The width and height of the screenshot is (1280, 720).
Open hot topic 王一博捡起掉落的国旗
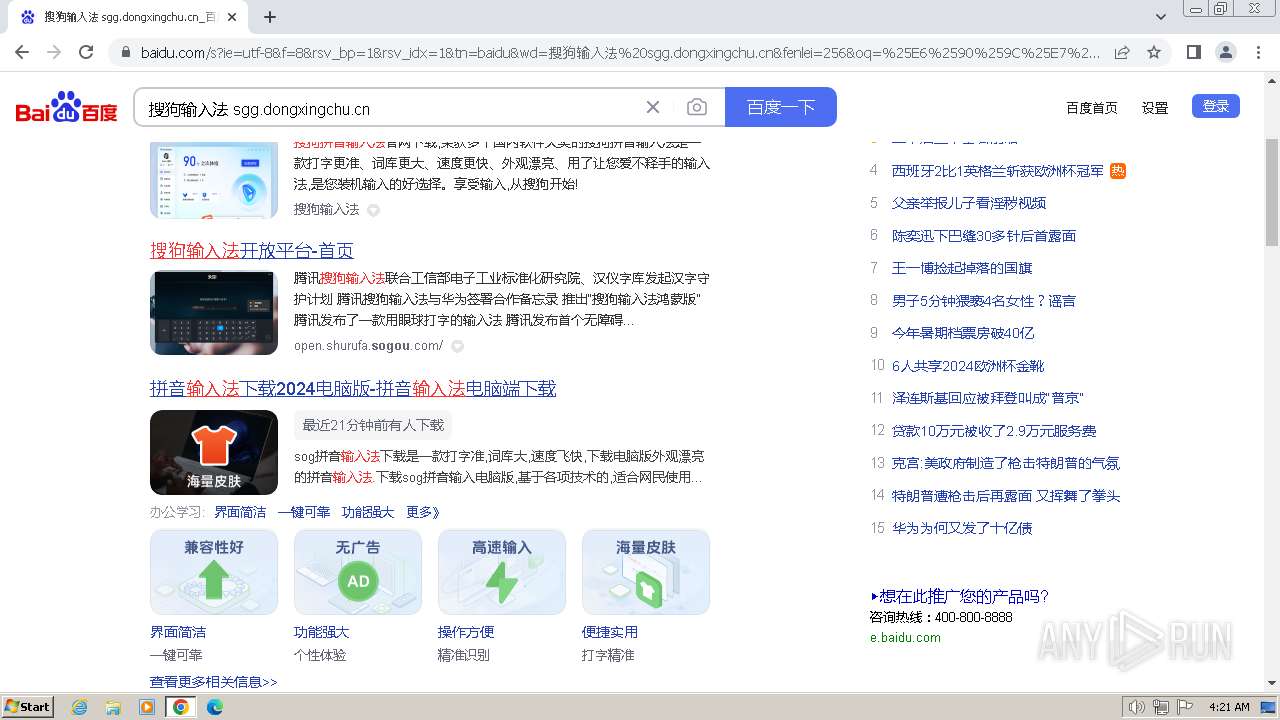(x=962, y=268)
